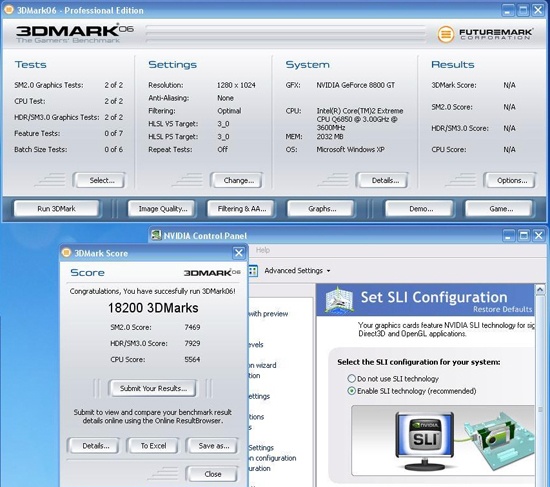
Task: Minimize the 3DMark06 window
Action: tap(508, 10)
